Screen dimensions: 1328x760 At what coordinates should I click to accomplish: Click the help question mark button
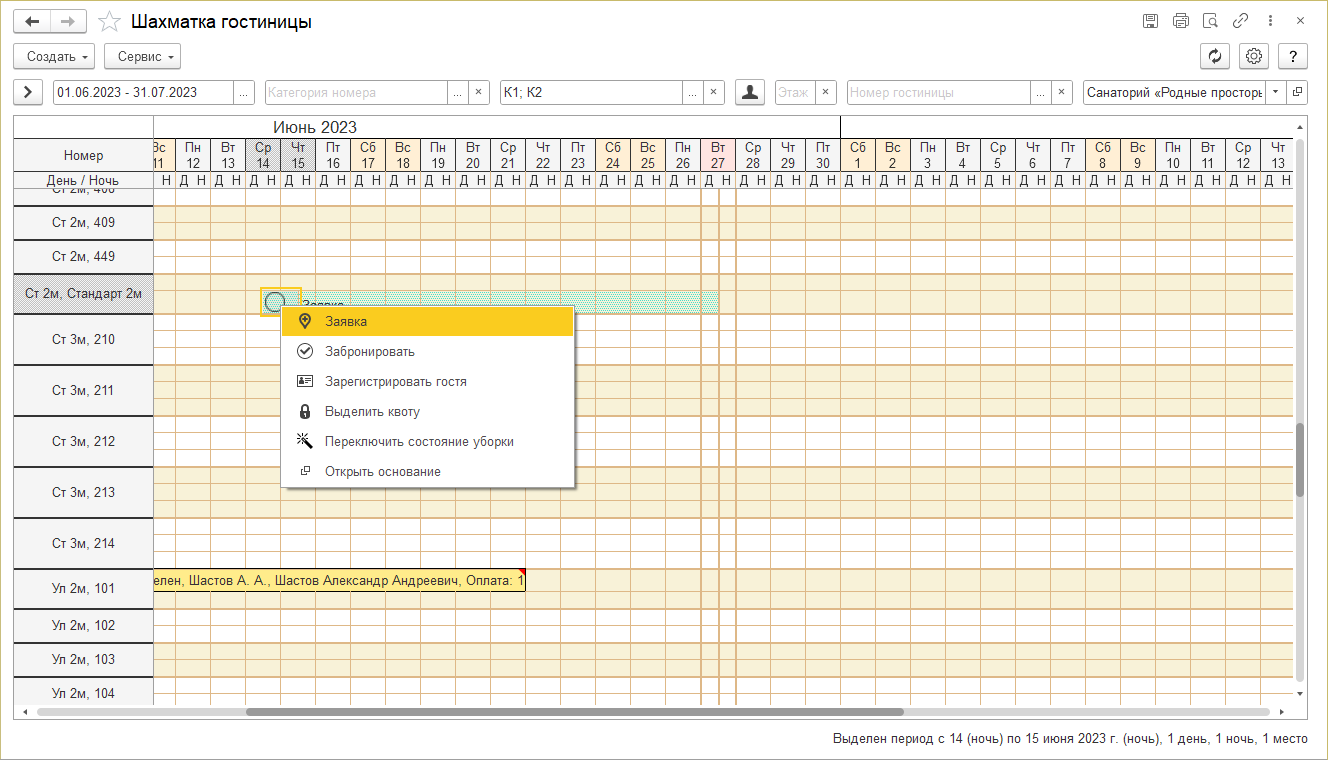[x=1293, y=56]
